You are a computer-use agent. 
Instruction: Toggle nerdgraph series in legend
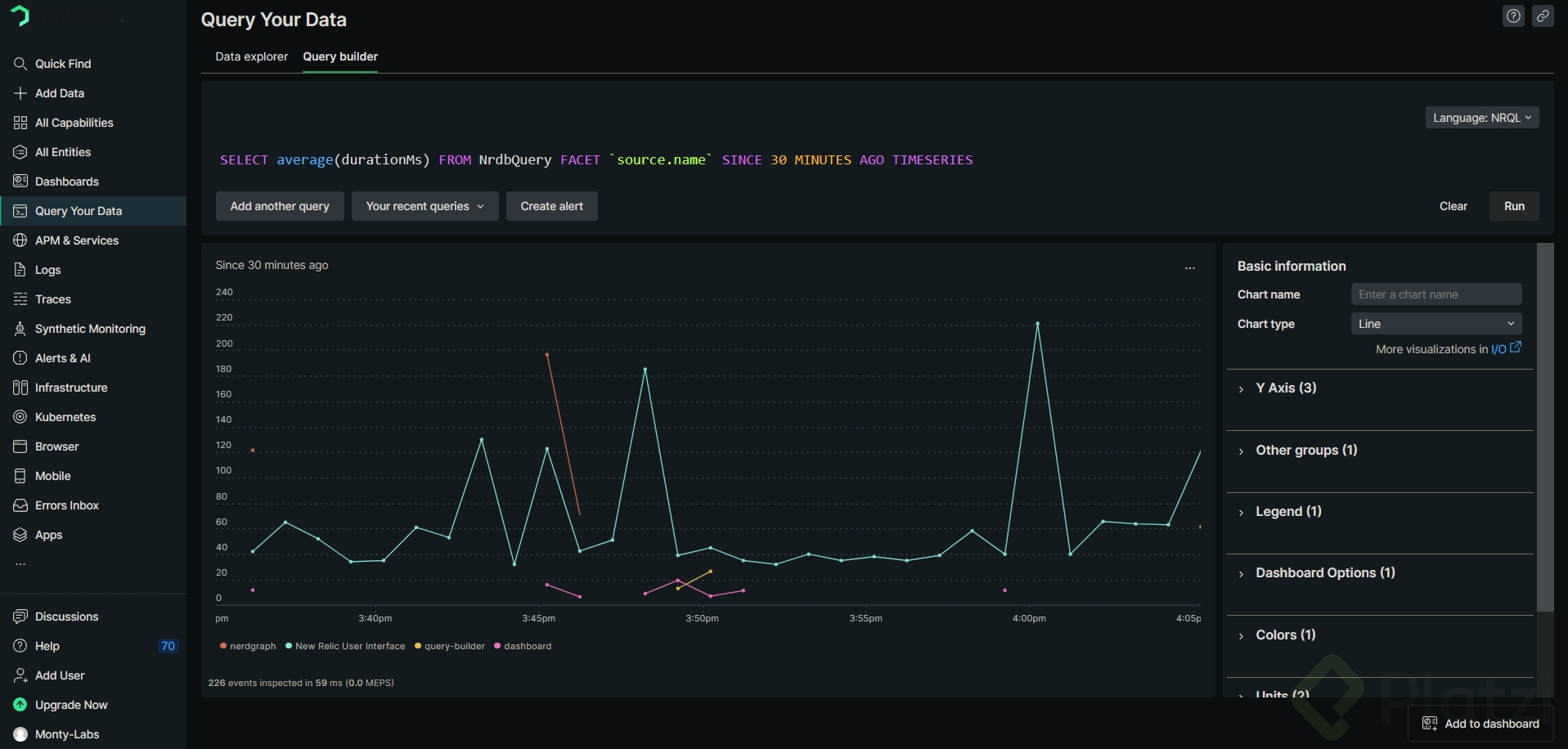(x=248, y=646)
